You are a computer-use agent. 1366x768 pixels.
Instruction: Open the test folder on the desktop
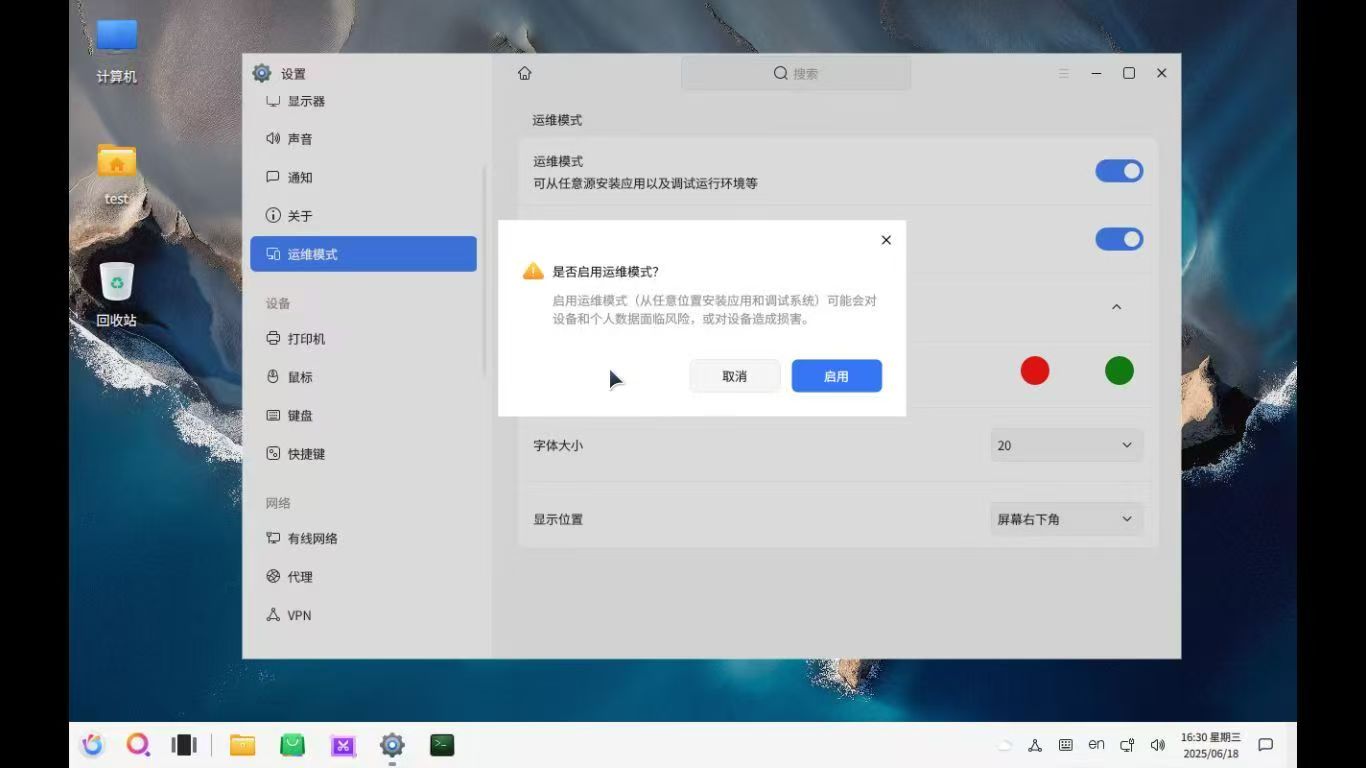117,175
